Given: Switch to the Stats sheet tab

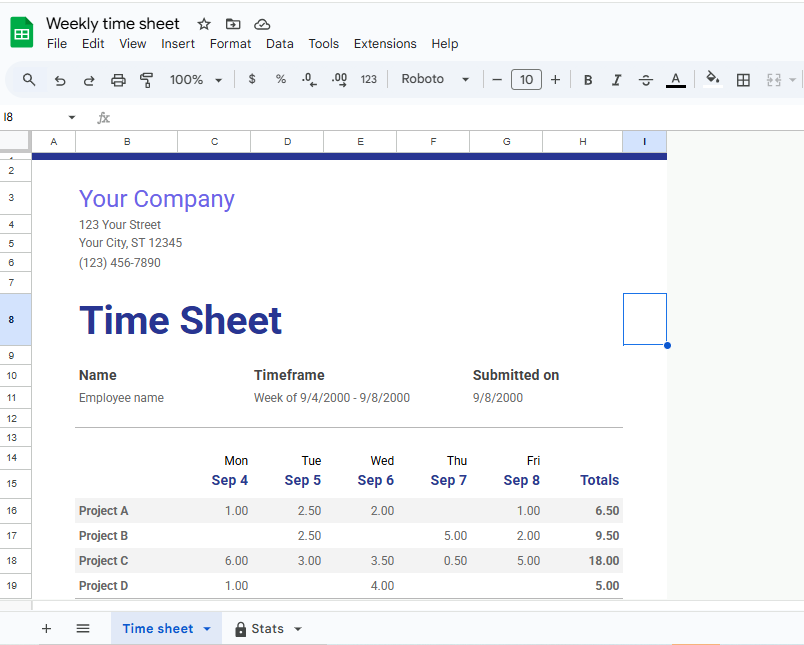Looking at the screenshot, I should pos(267,629).
